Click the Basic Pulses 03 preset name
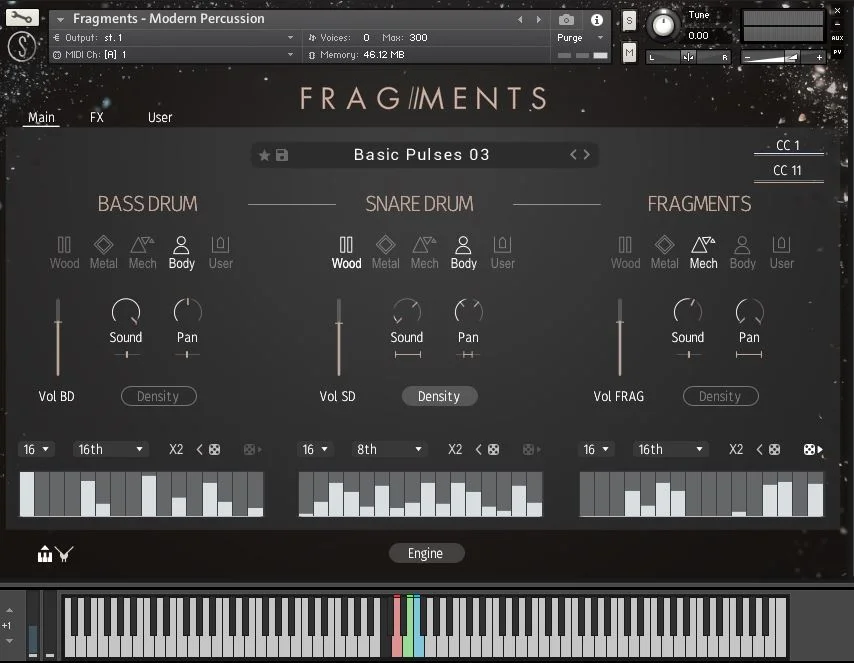The height and width of the screenshot is (663, 854). (422, 155)
